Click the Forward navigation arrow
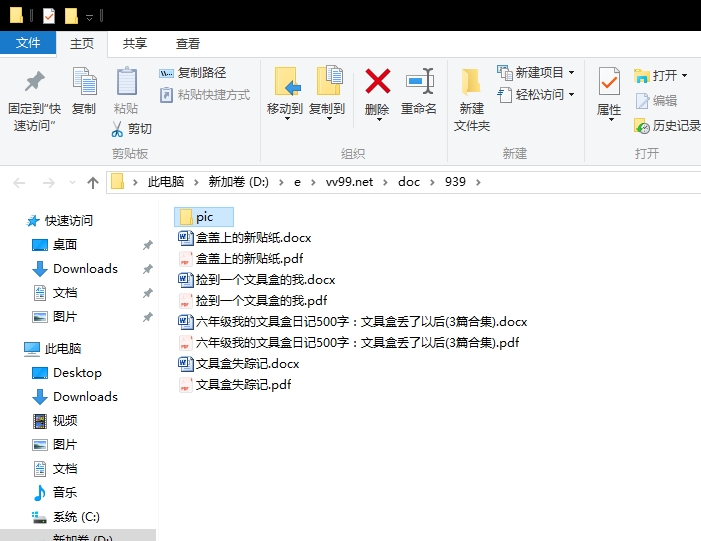This screenshot has height=541, width=701. point(48,182)
